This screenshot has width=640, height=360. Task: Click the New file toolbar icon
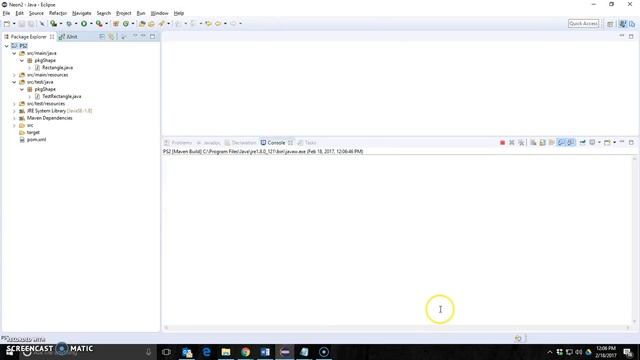pyautogui.click(x=7, y=24)
